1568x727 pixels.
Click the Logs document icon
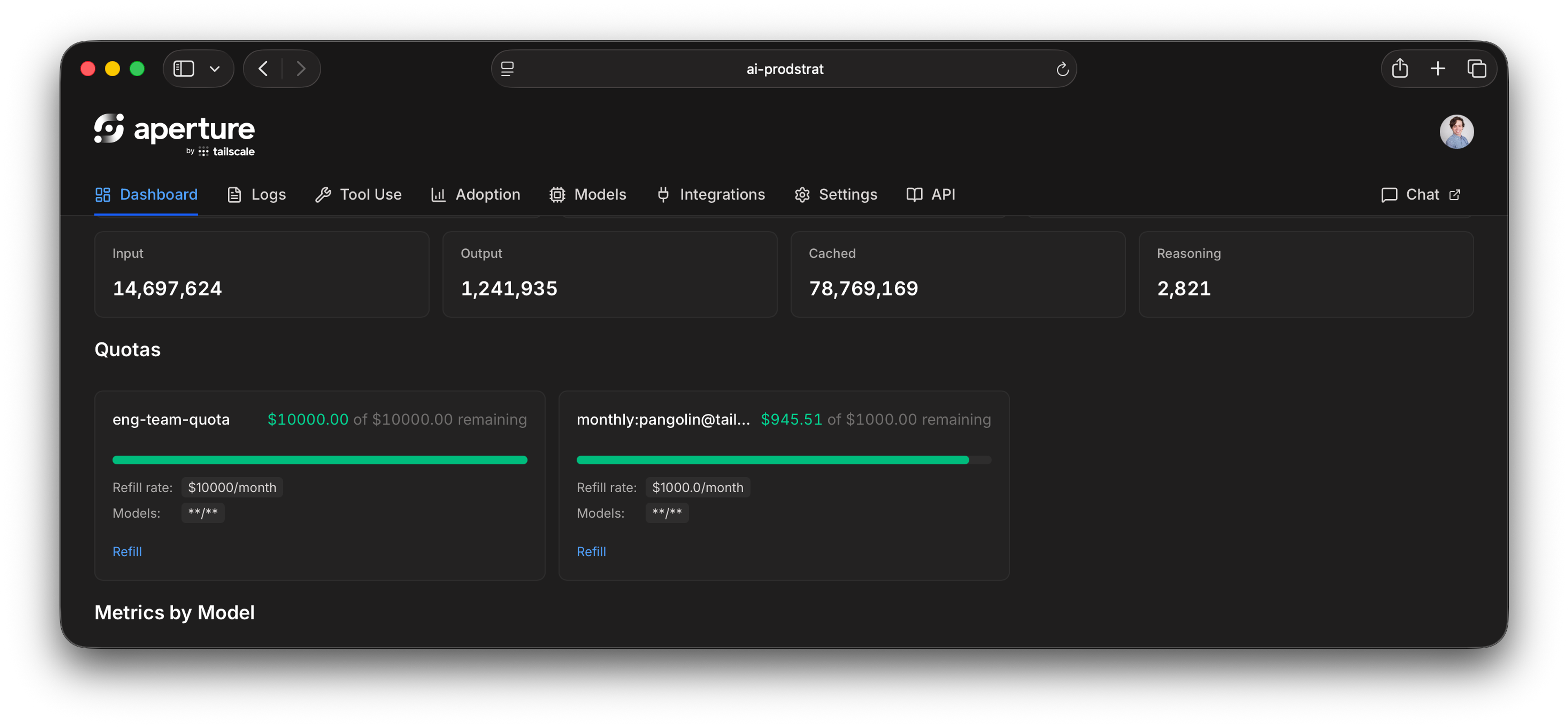234,195
